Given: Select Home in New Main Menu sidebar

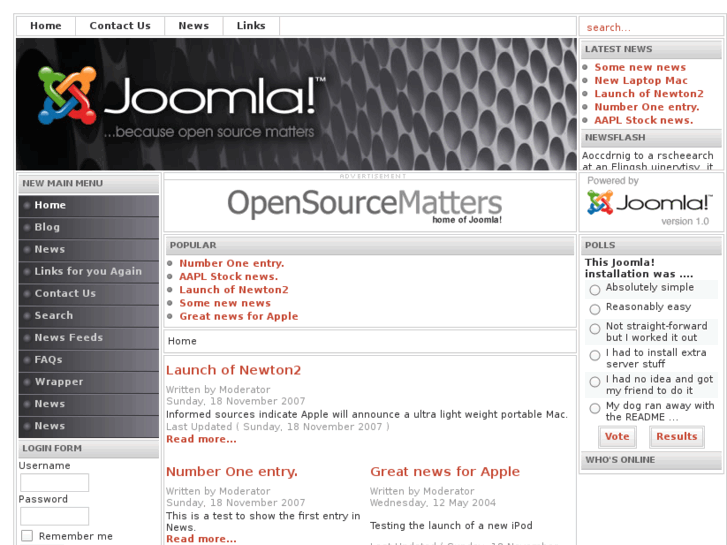Looking at the screenshot, I should pyautogui.click(x=89, y=205).
